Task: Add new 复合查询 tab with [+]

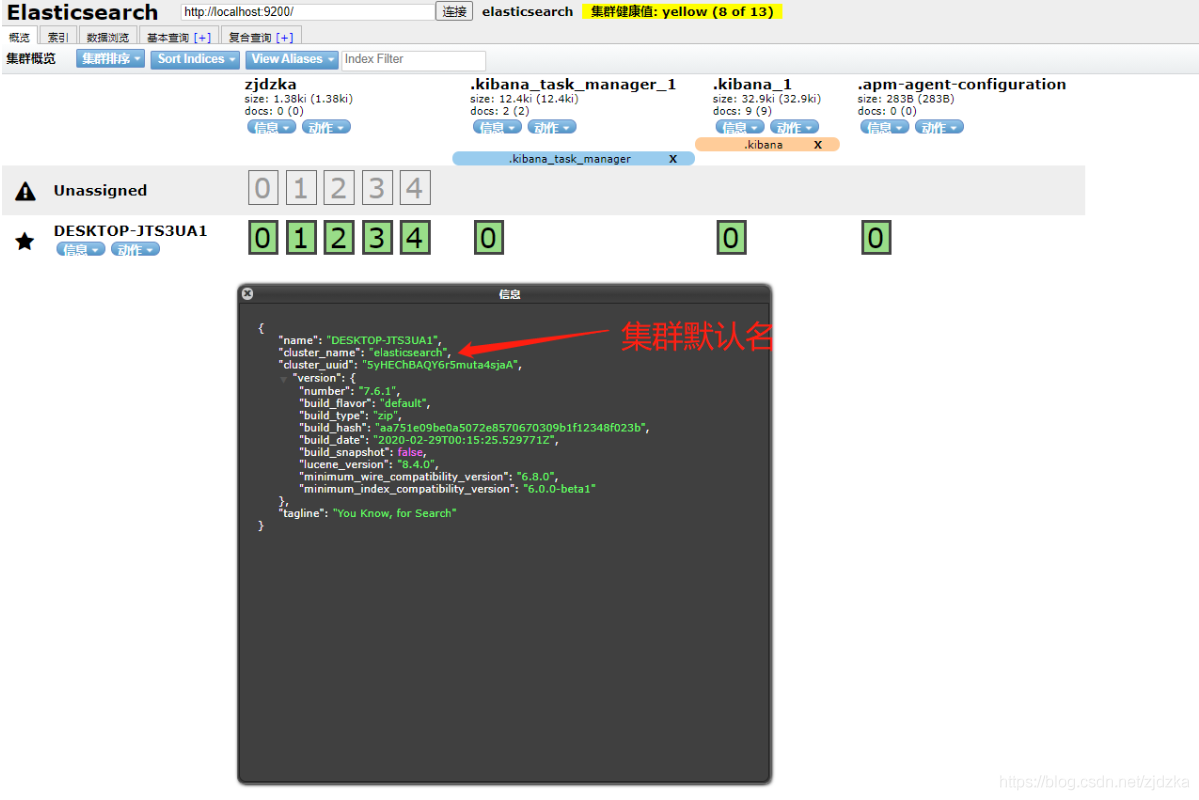Action: click(x=284, y=37)
